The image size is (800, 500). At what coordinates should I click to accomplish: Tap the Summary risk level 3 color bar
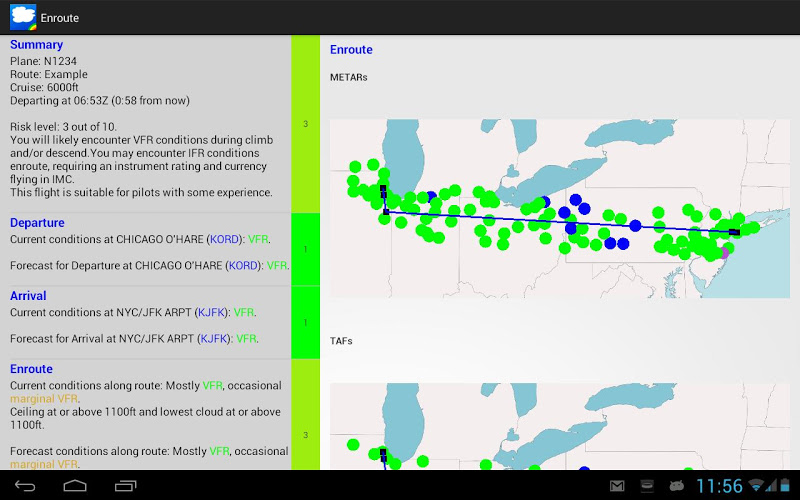click(x=306, y=124)
